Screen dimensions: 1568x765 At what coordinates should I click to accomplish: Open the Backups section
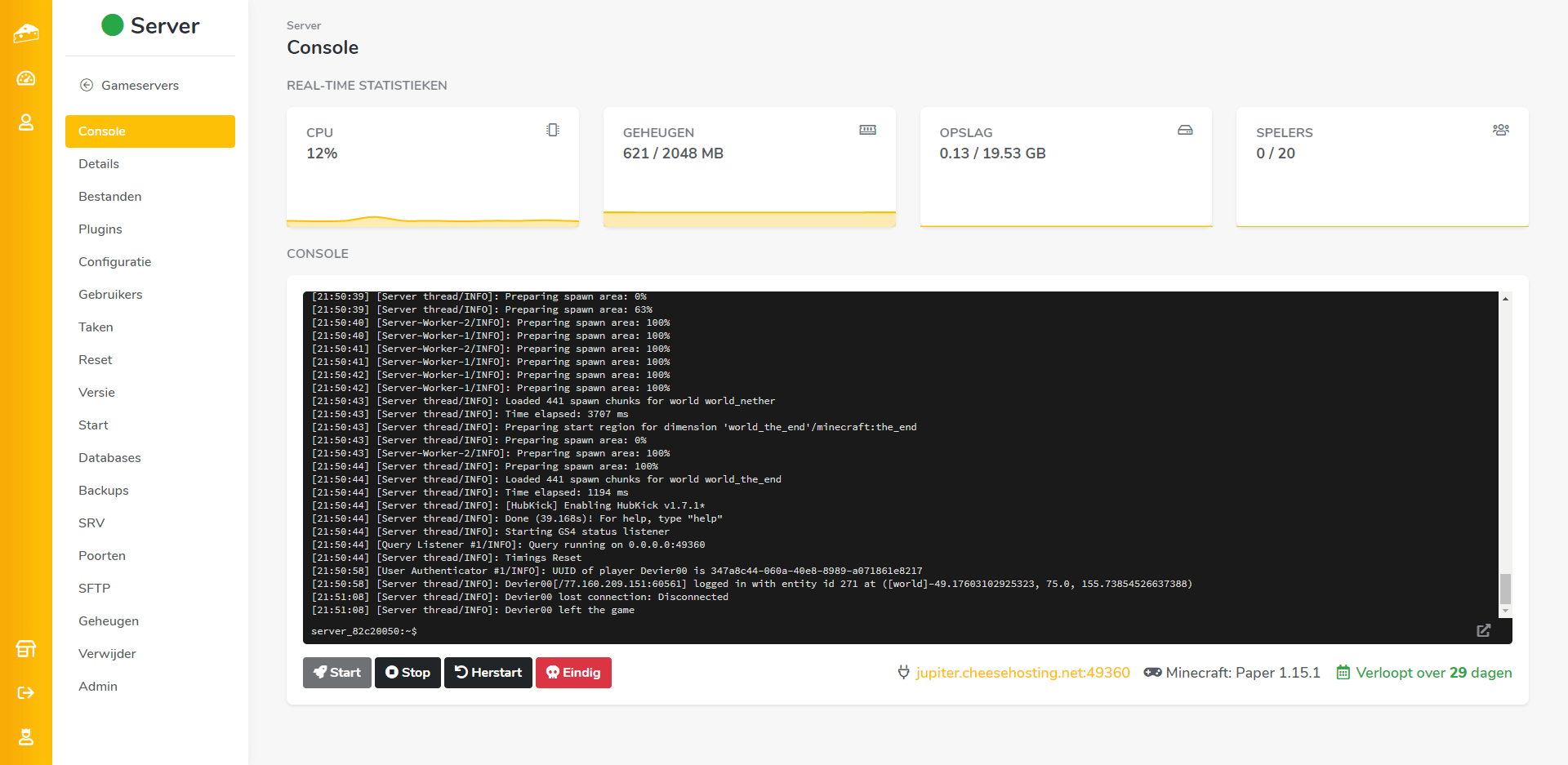click(x=104, y=491)
